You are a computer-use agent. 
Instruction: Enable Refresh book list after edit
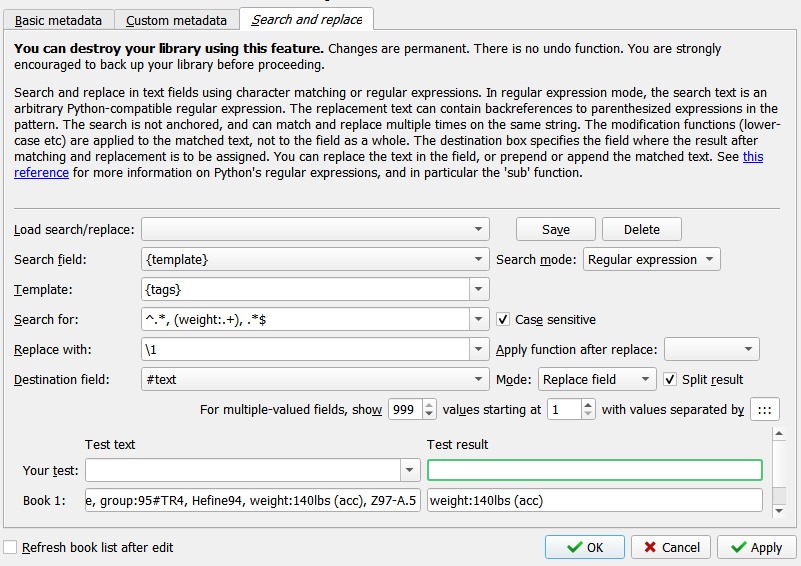10,548
